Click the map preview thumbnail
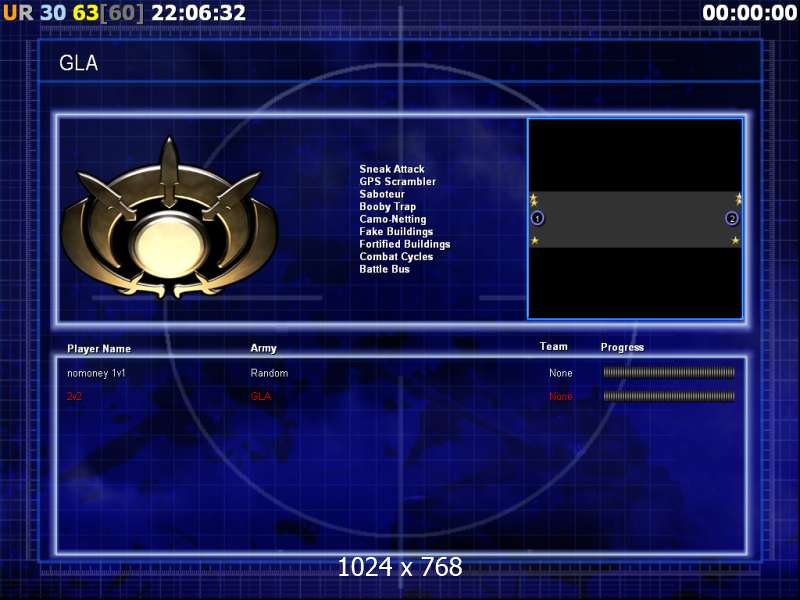 pyautogui.click(x=635, y=219)
